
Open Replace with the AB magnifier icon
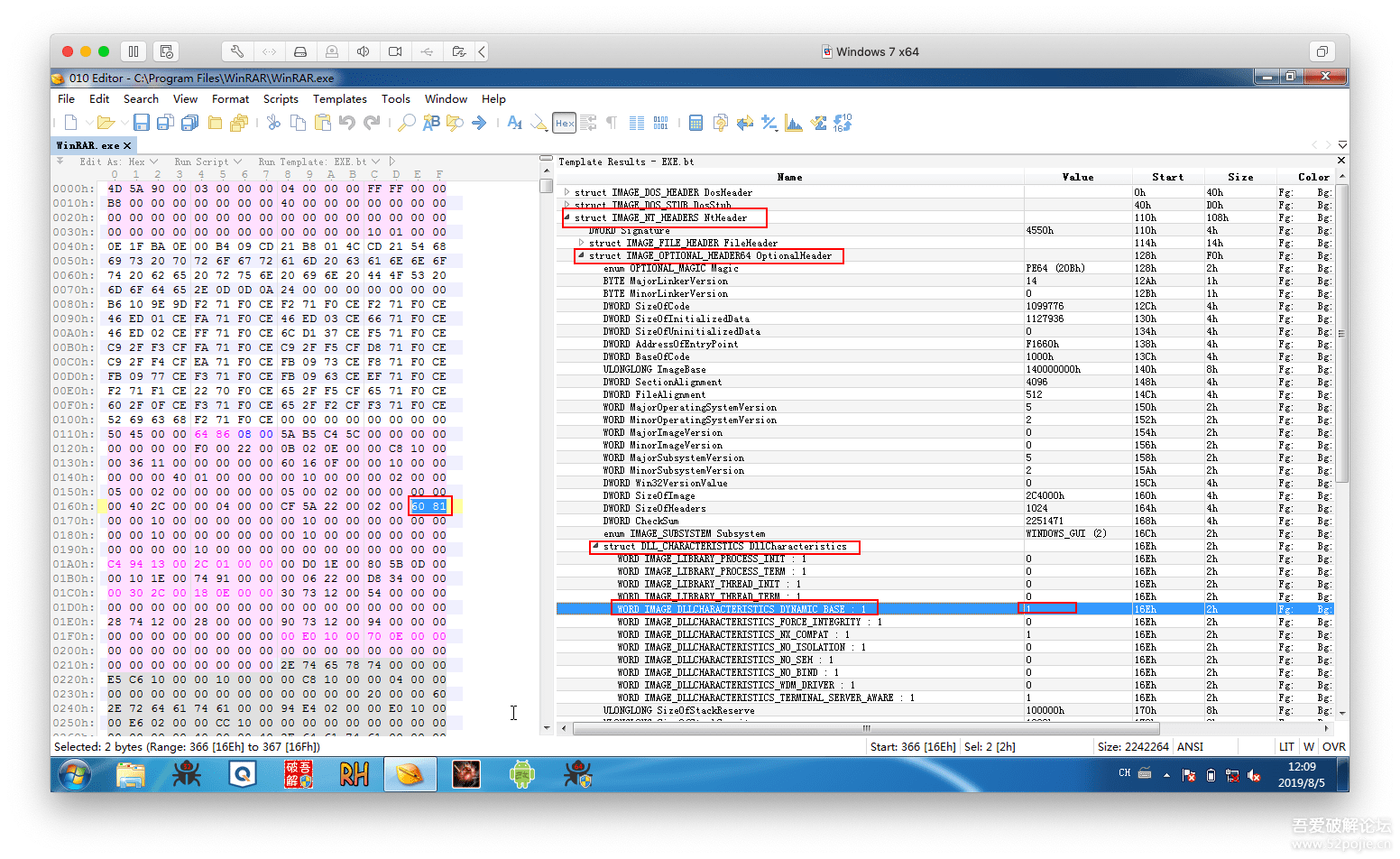point(431,123)
